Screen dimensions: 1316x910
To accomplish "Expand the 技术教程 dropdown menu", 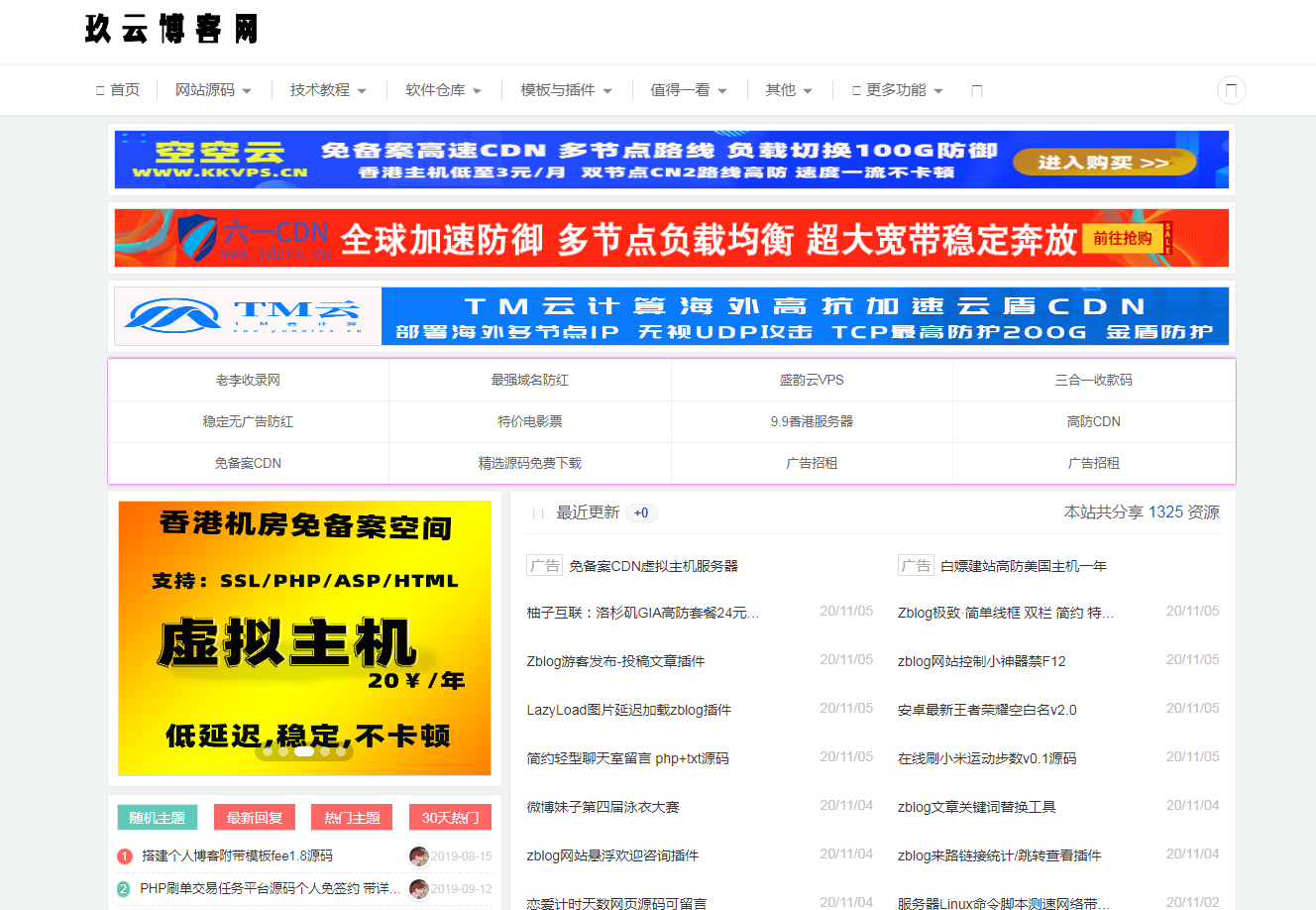I will point(328,90).
